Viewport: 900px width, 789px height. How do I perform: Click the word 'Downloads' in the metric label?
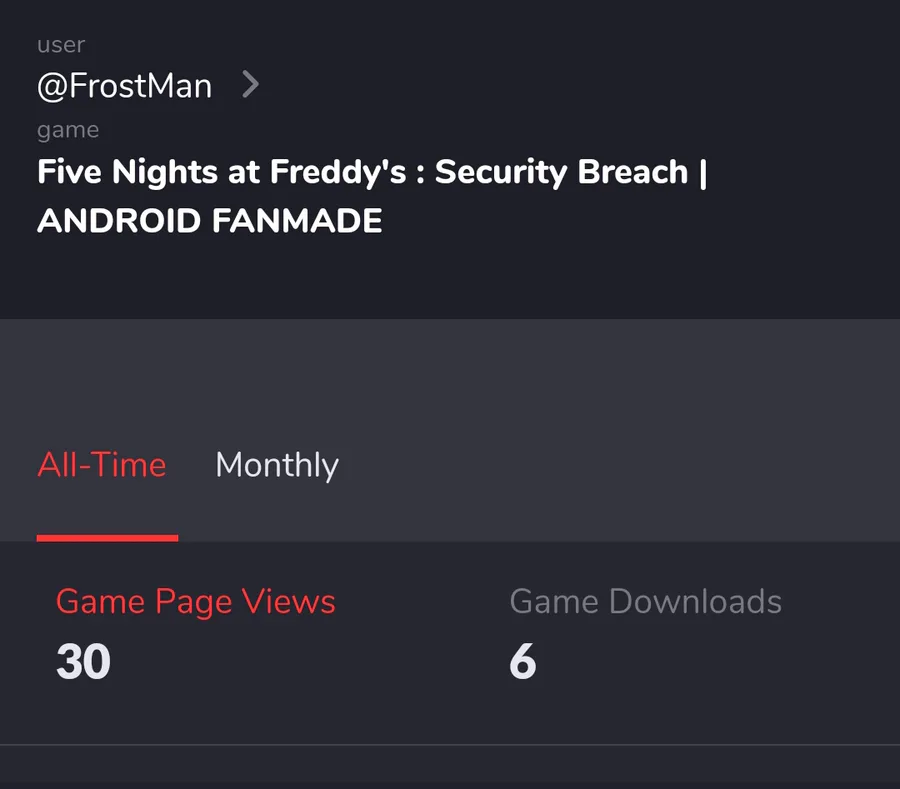pyautogui.click(x=695, y=601)
